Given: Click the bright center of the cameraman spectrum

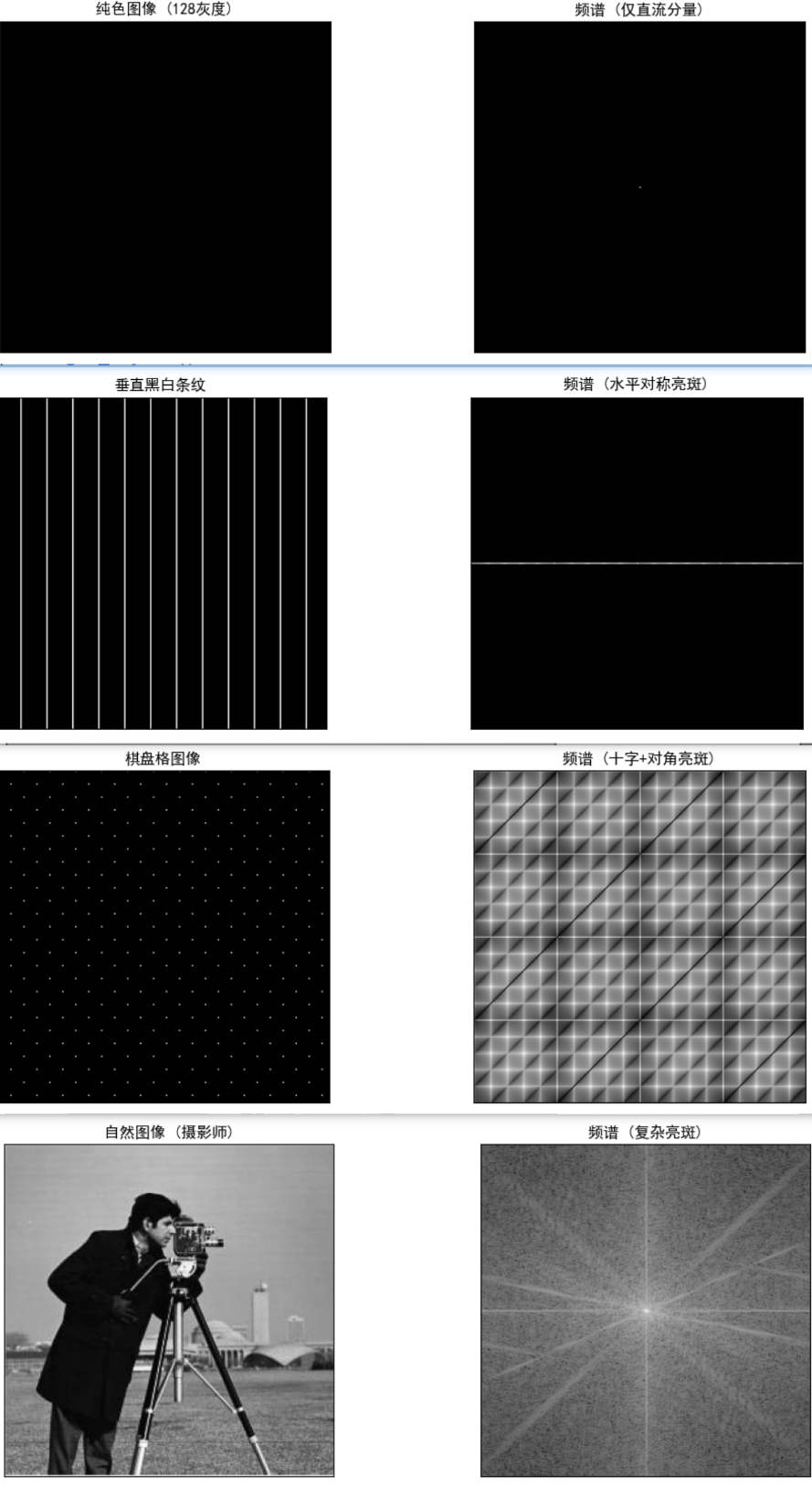Looking at the screenshot, I should (x=646, y=1311).
